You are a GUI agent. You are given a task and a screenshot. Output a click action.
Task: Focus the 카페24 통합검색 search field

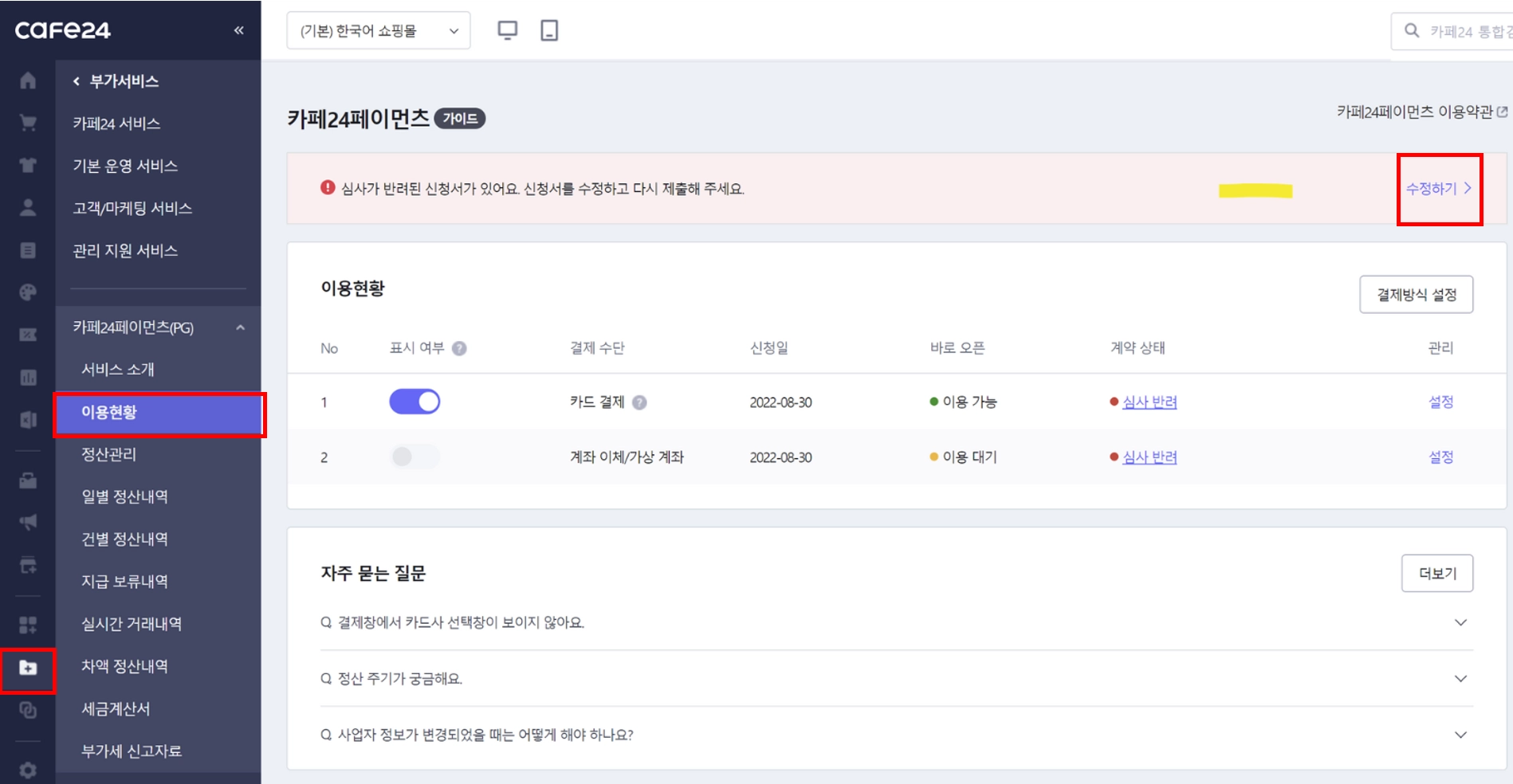coord(1452,31)
